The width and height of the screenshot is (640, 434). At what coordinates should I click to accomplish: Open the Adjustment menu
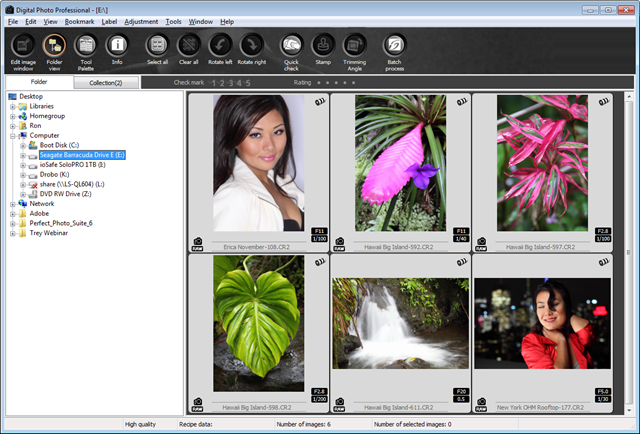pyautogui.click(x=141, y=21)
